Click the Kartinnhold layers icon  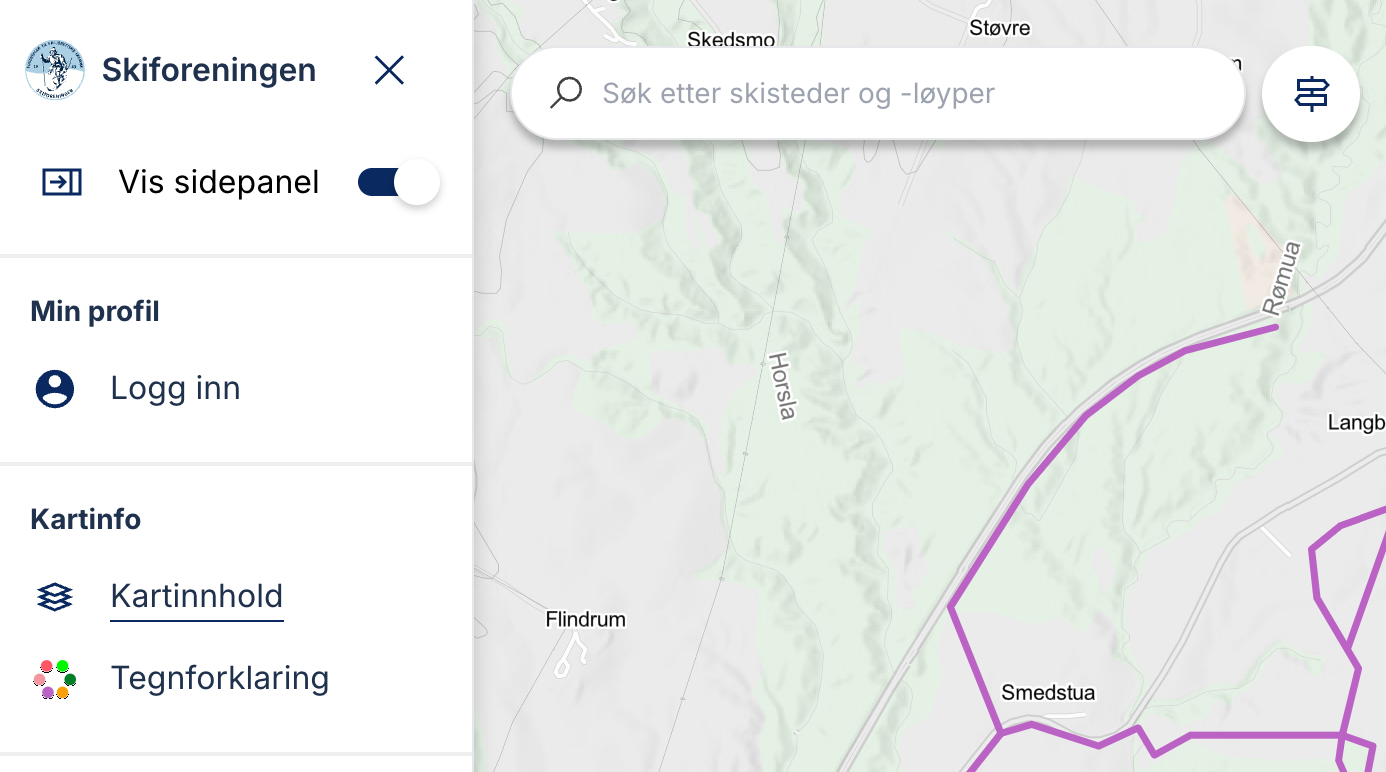pyautogui.click(x=55, y=597)
